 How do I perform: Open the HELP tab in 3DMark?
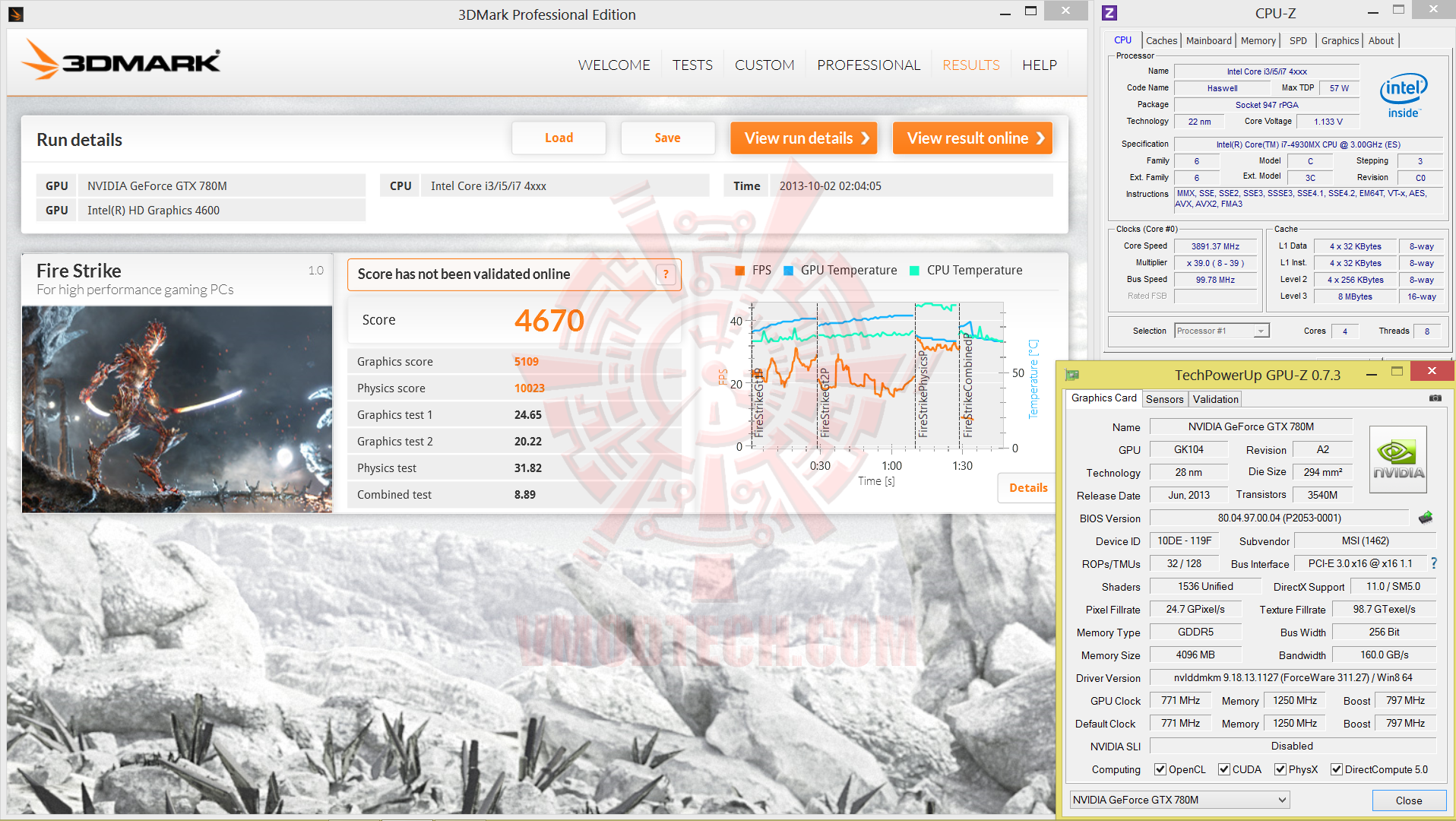tap(1040, 65)
